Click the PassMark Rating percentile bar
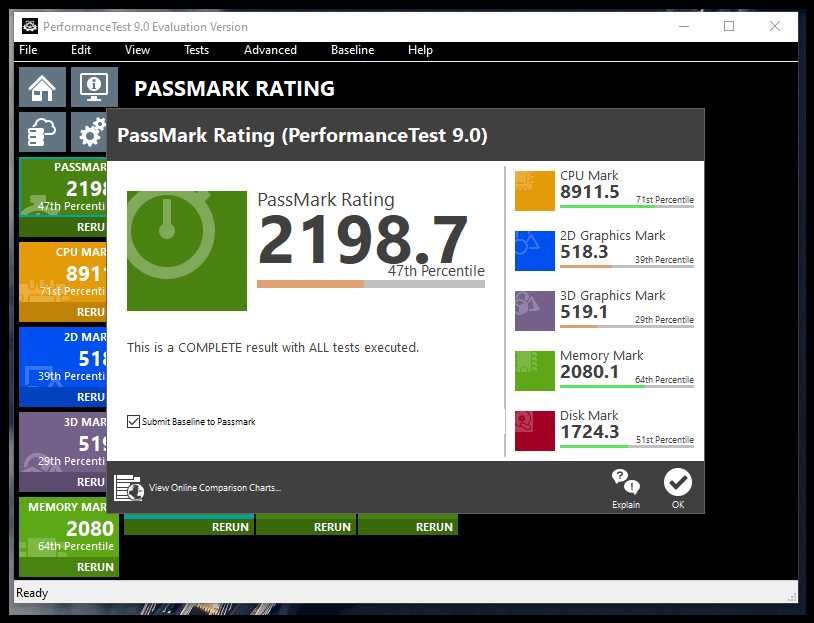Screen dimensions: 814x623 pos(371,284)
